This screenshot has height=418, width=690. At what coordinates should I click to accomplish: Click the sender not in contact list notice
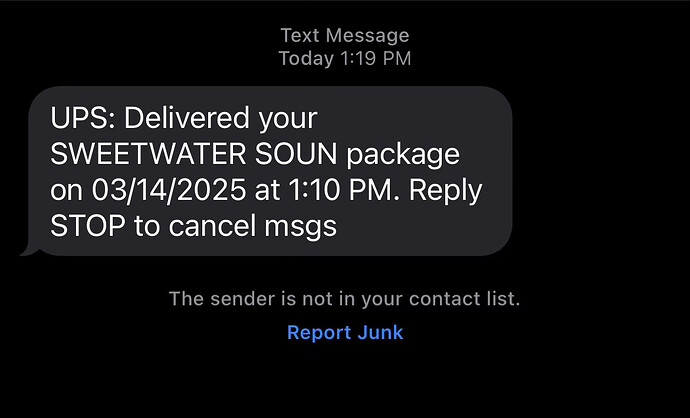345,298
